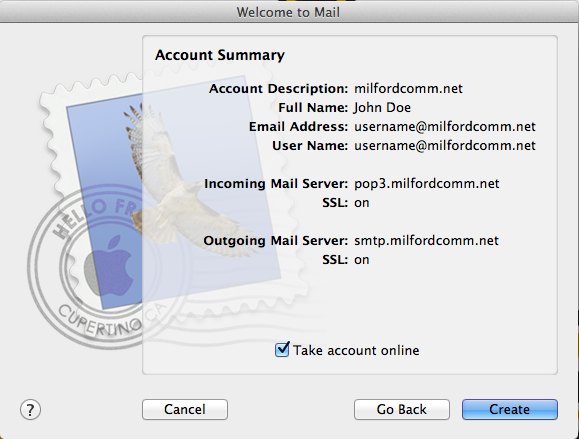Click the Outgoing Mail Server label
The height and width of the screenshot is (439, 579).
(x=275, y=241)
